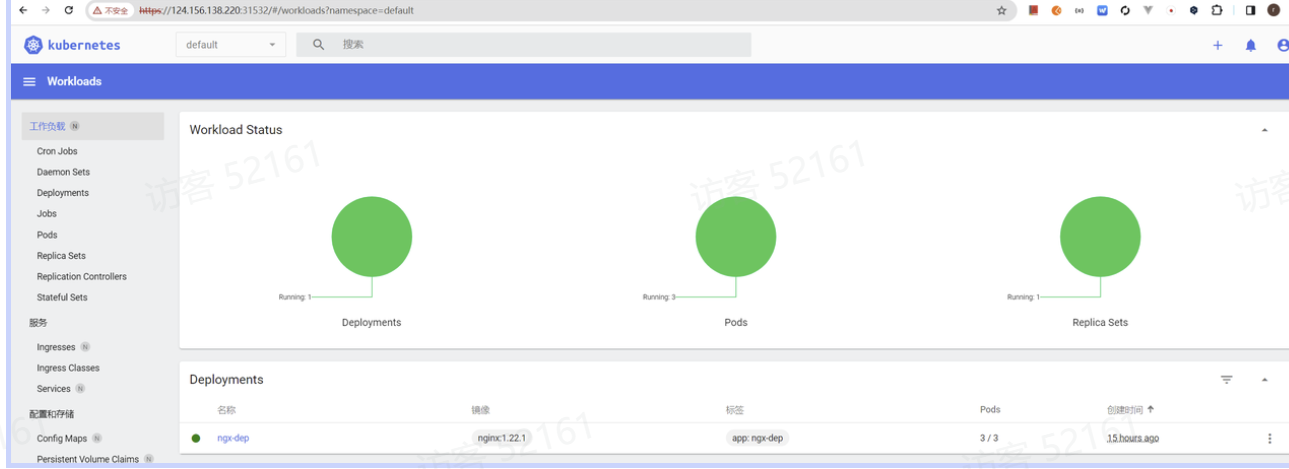The height and width of the screenshot is (469, 1289).
Task: Click the green Pods status circle
Action: point(735,237)
